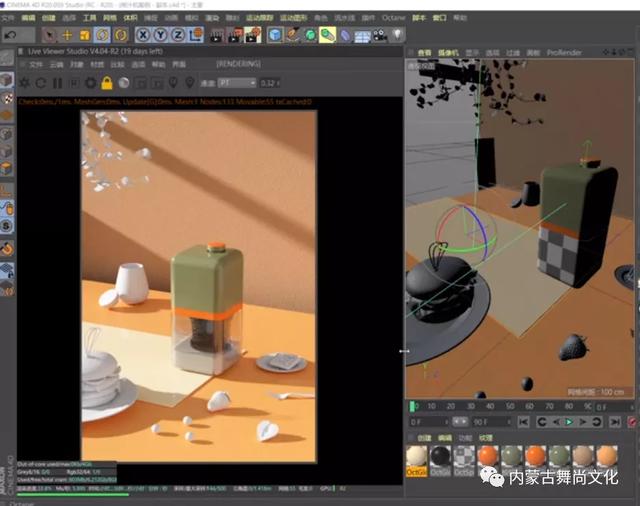Open Live Viewer 文件 menu
Image resolution: width=640 pixels, height=506 pixels.
point(36,64)
